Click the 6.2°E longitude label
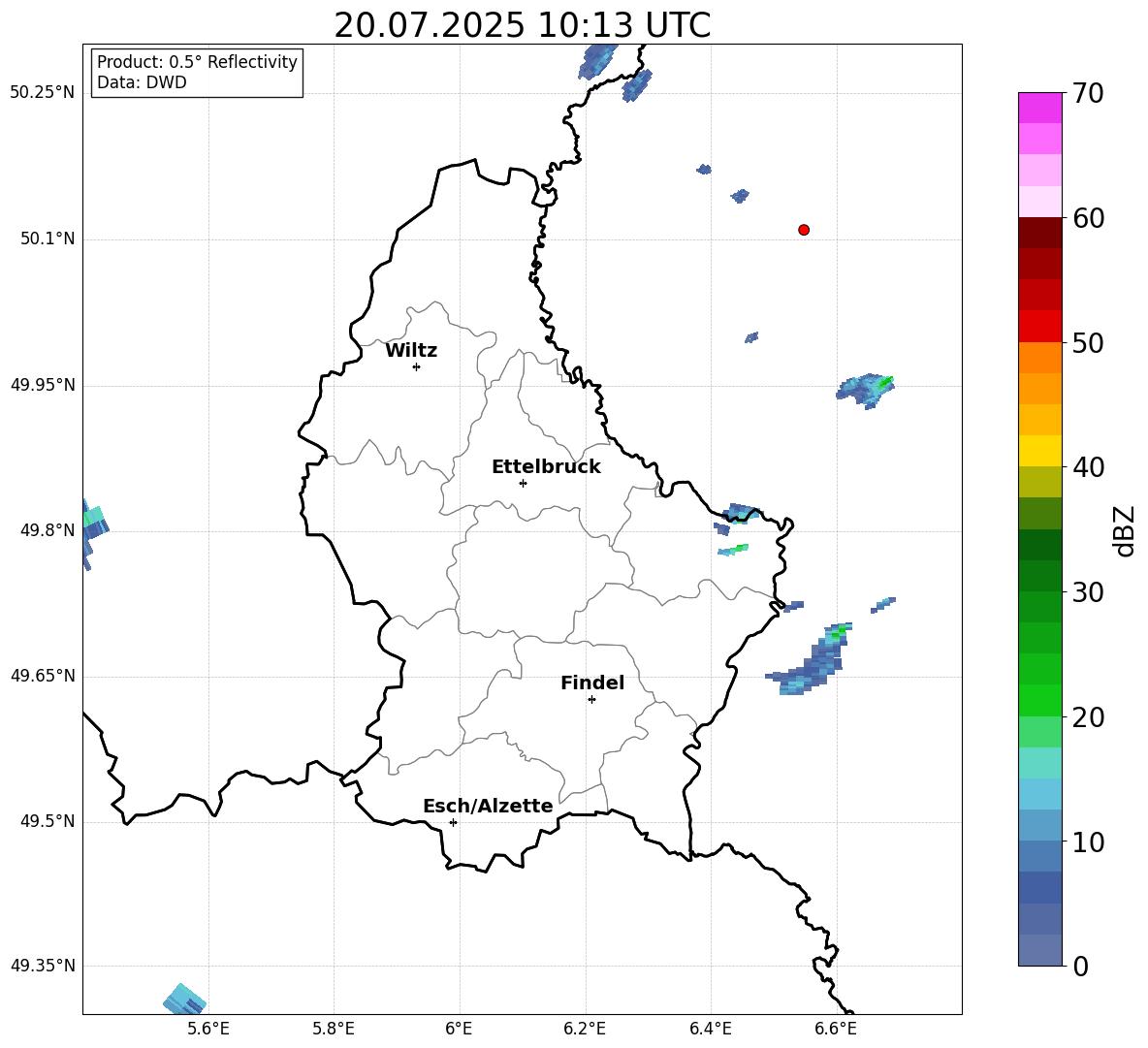This screenshot has width=1148, height=1048. [585, 1029]
